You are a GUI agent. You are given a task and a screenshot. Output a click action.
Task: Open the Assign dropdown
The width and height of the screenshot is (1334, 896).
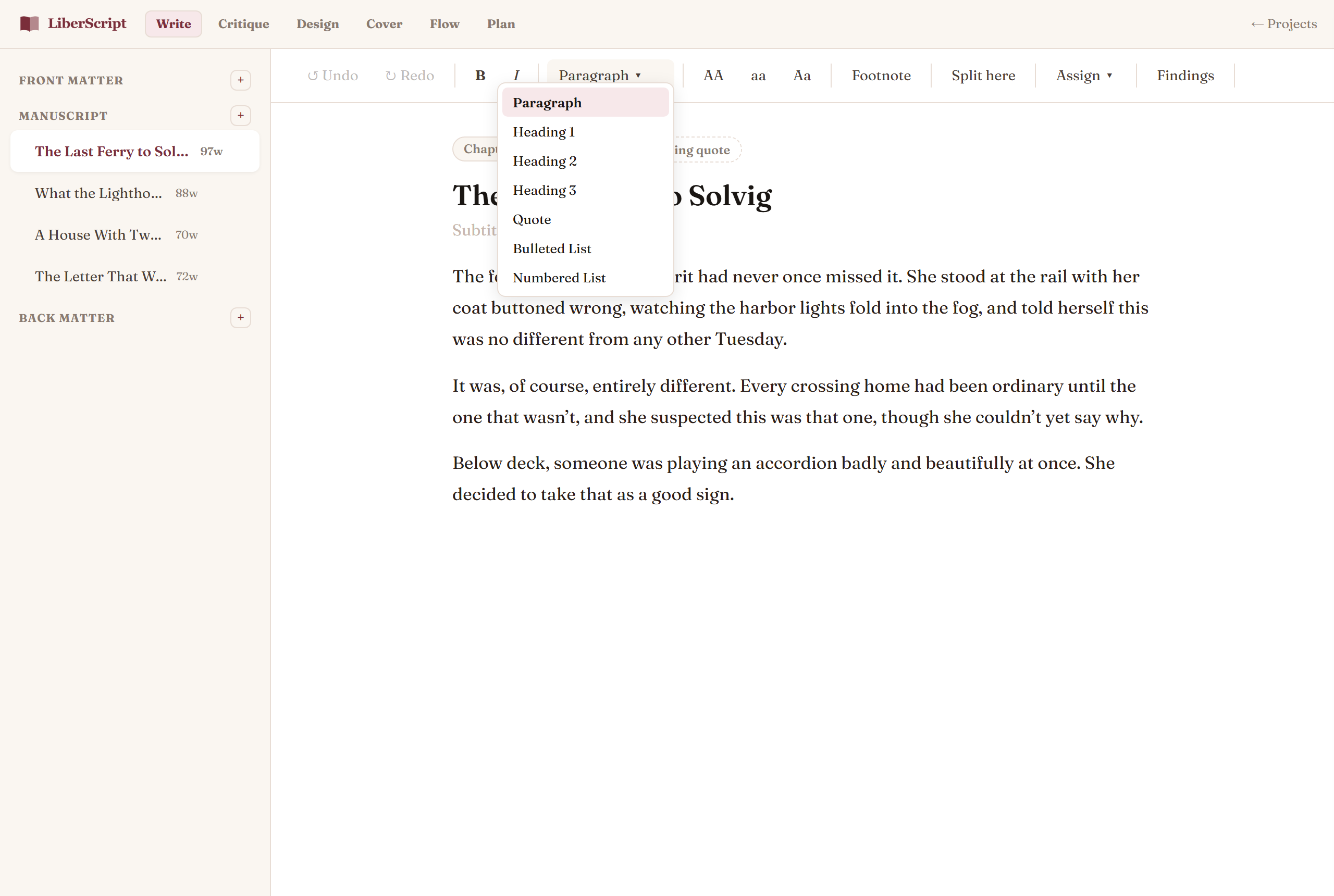[x=1084, y=76]
